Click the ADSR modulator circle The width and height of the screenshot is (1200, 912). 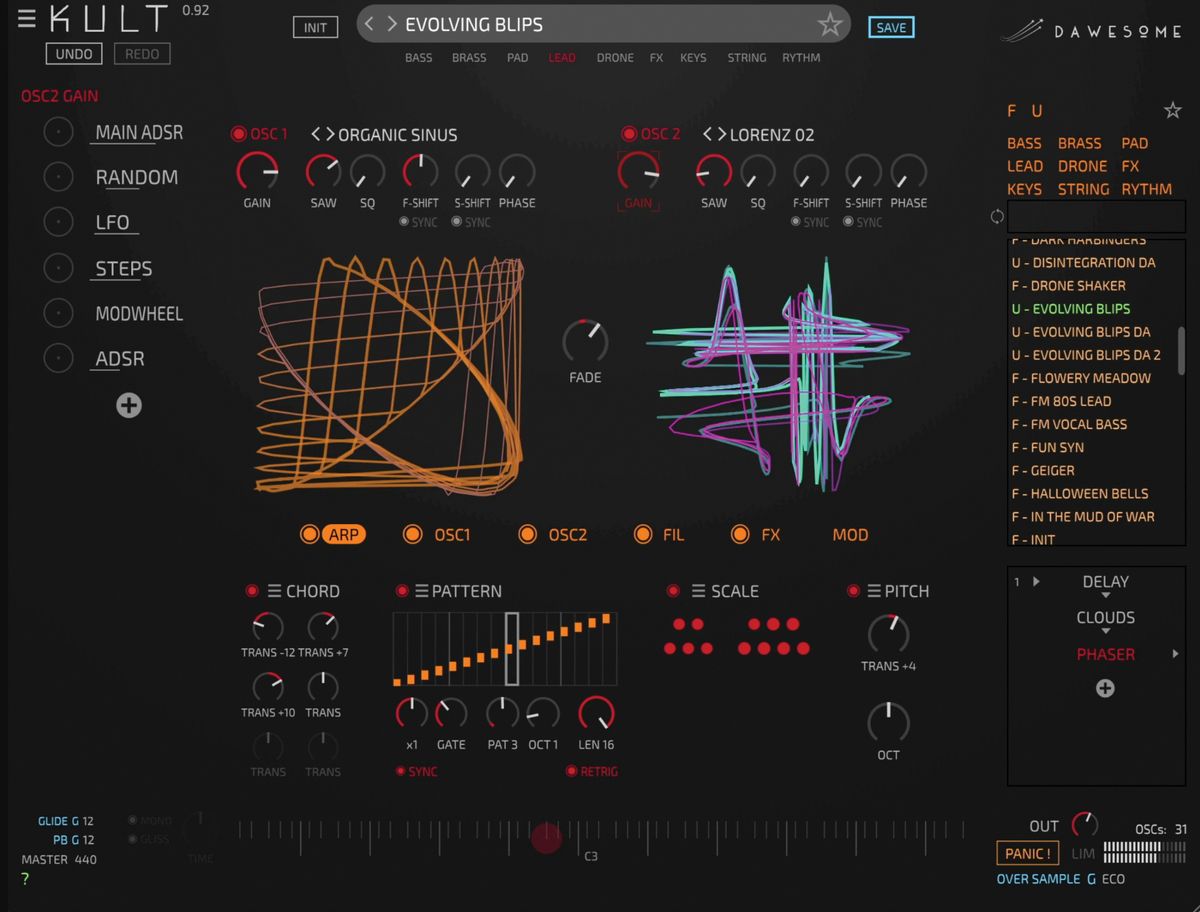(x=58, y=358)
